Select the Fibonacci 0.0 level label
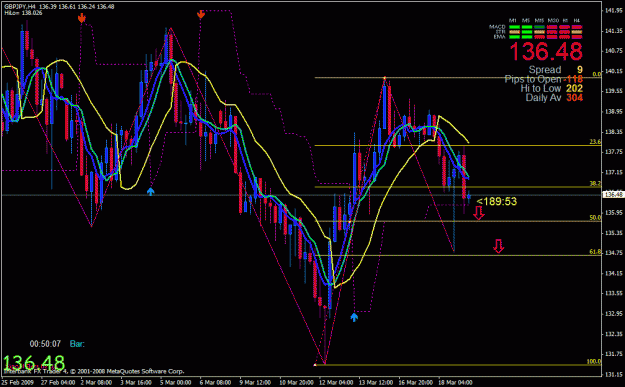625x387 pixels. [x=597, y=74]
